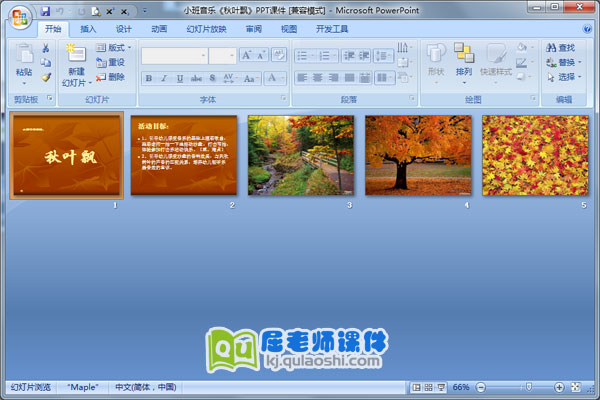Toggle justify text alignment

click(349, 78)
